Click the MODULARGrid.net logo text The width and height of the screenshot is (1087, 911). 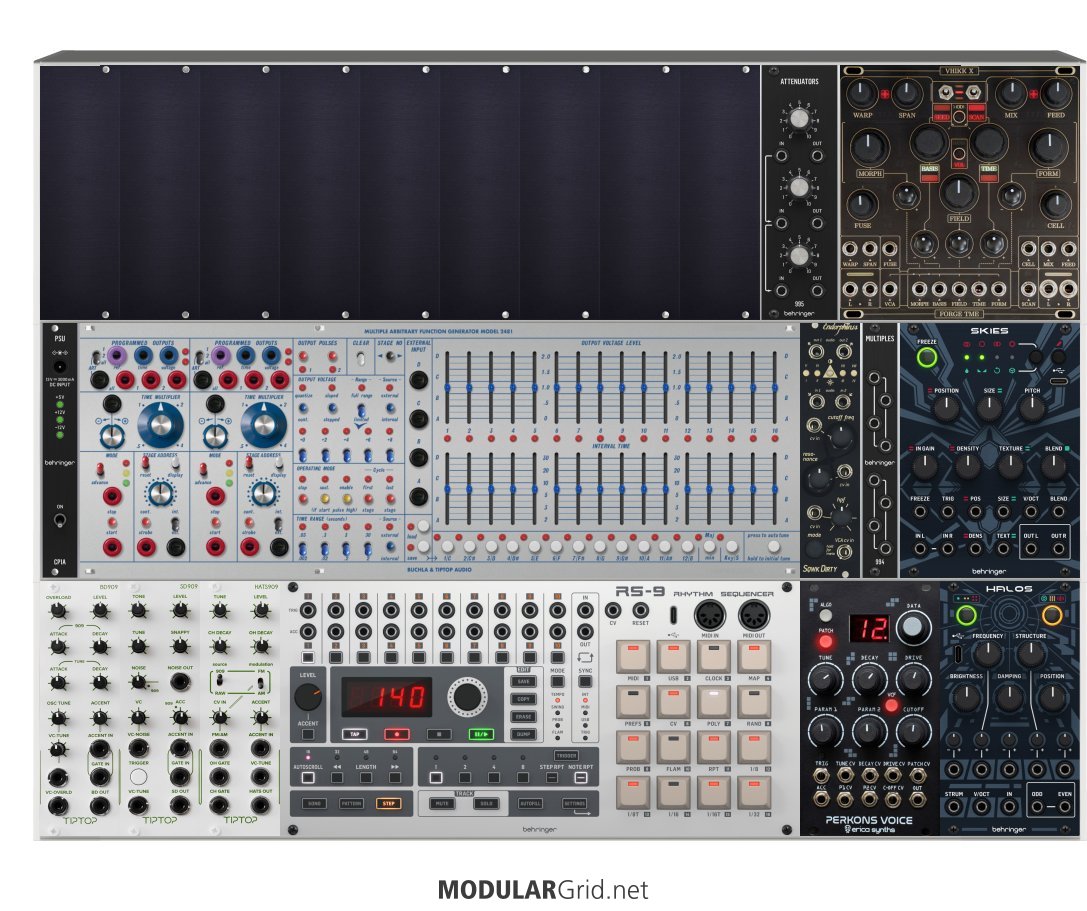click(543, 889)
